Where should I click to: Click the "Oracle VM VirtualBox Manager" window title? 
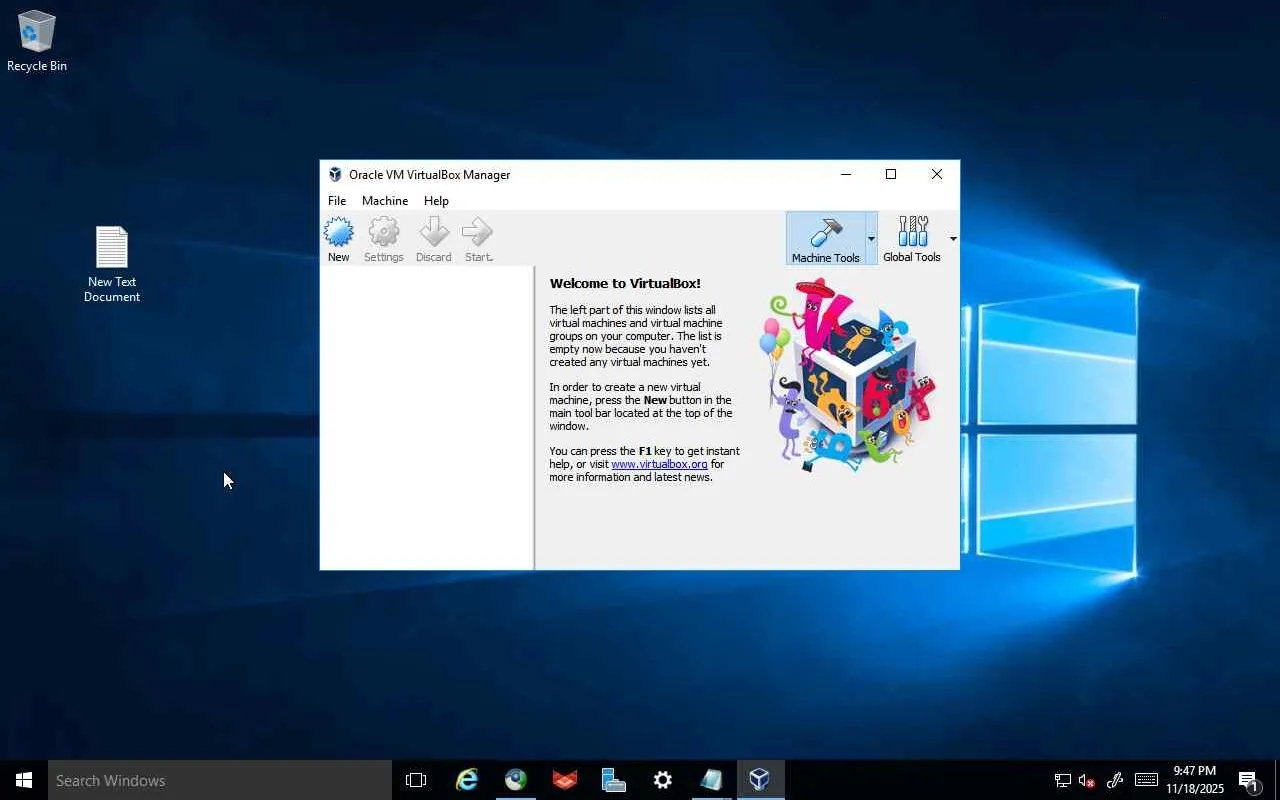(430, 175)
